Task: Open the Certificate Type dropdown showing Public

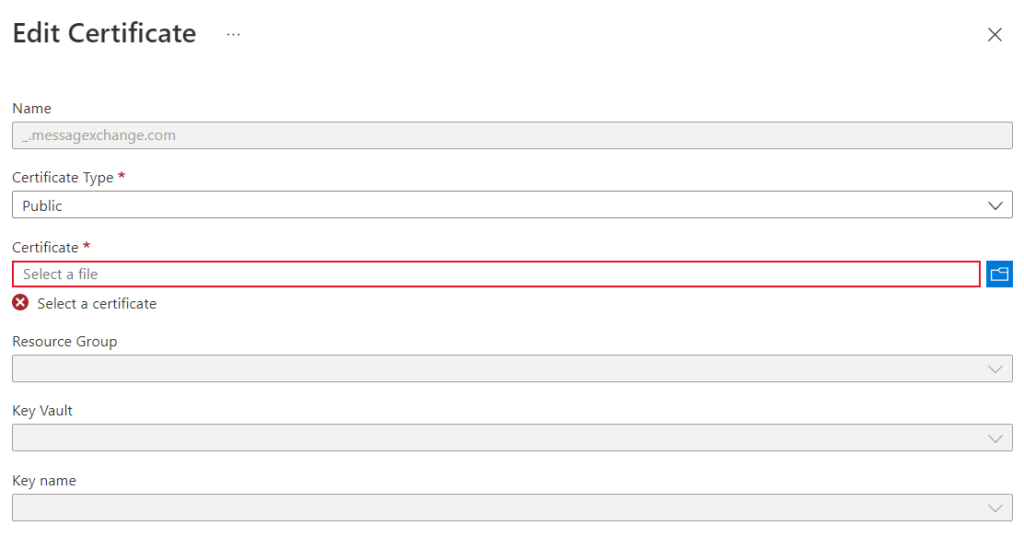Action: pos(512,205)
